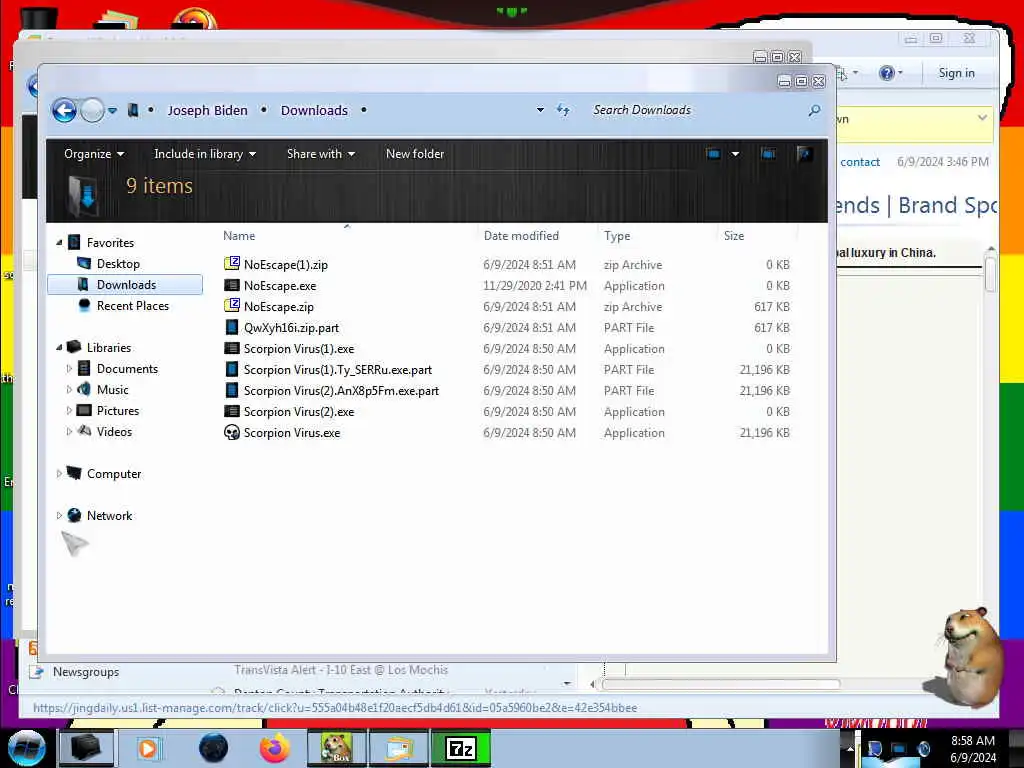
Task: Open the address bar history dropdown
Action: 540,110
